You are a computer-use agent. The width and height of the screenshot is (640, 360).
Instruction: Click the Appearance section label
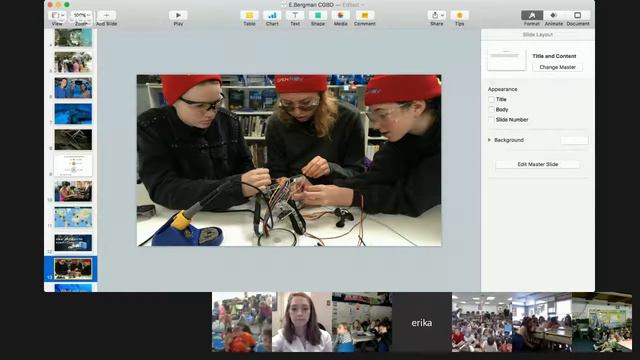pyautogui.click(x=502, y=89)
